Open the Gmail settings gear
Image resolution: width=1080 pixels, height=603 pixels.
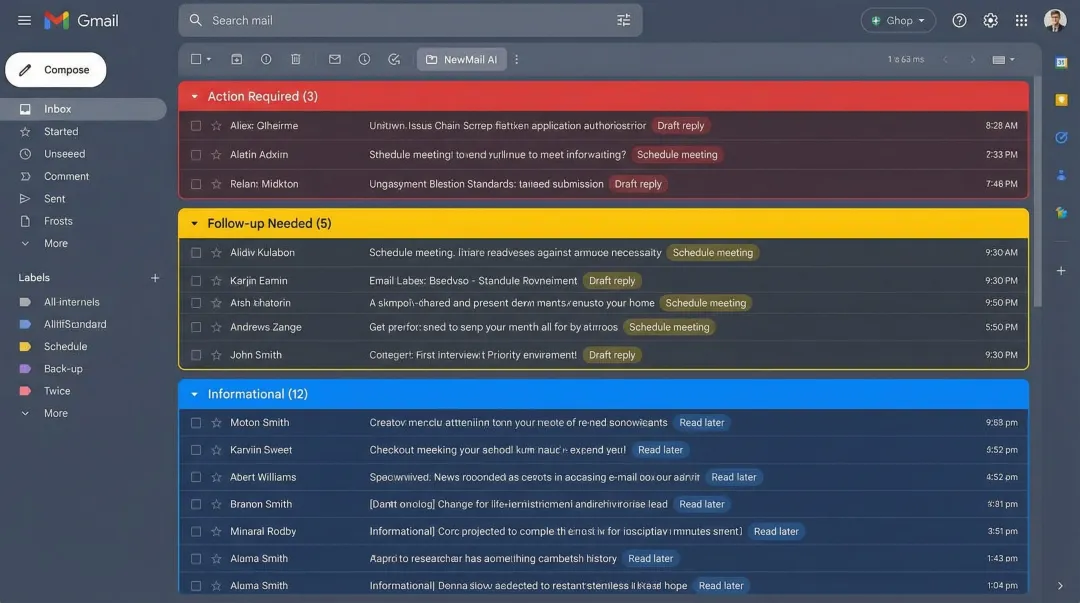989,19
